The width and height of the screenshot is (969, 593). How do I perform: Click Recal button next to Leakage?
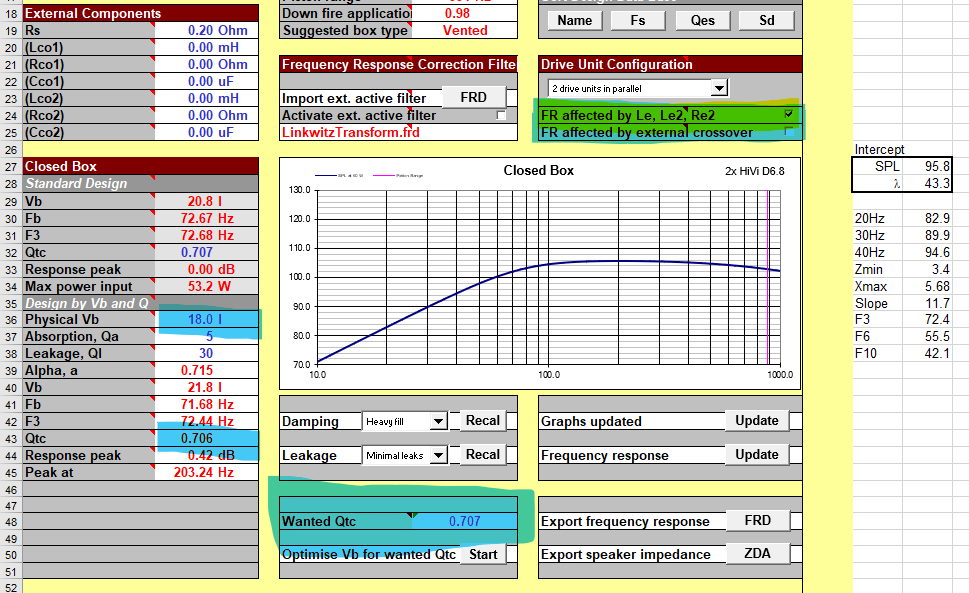click(x=483, y=455)
